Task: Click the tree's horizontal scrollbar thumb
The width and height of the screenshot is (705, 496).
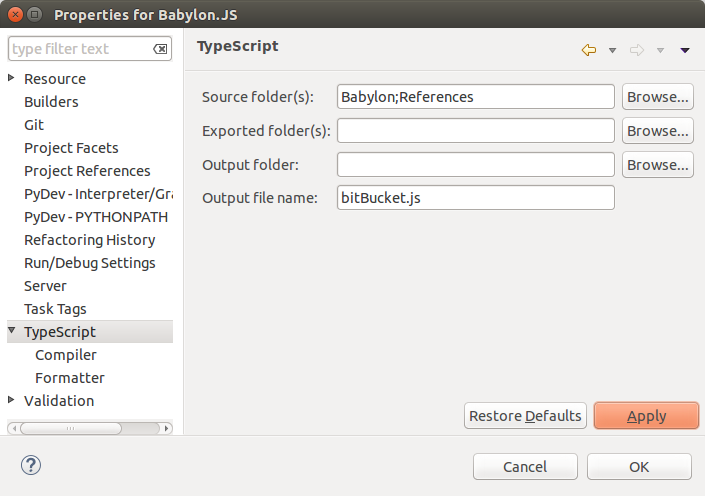Action: click(x=71, y=428)
